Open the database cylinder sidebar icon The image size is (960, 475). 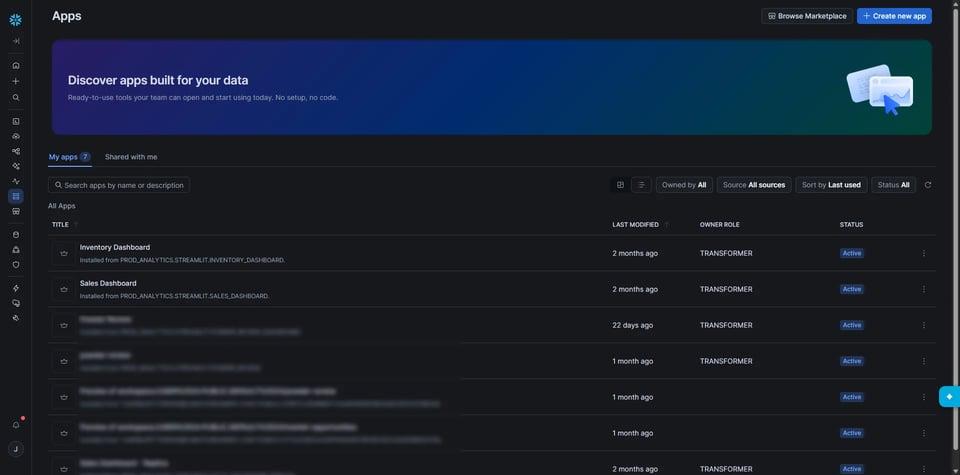click(16, 234)
